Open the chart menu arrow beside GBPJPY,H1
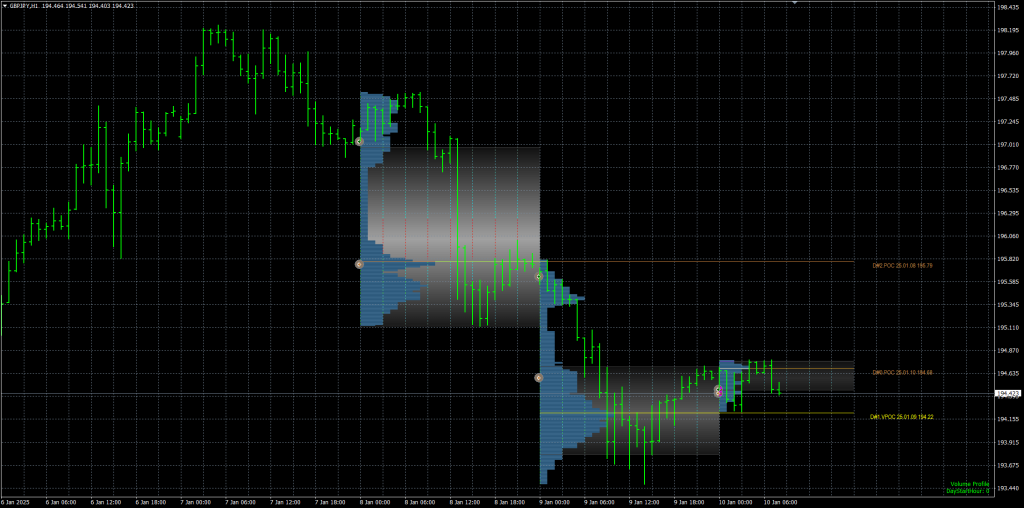1024x508 pixels. coord(5,5)
